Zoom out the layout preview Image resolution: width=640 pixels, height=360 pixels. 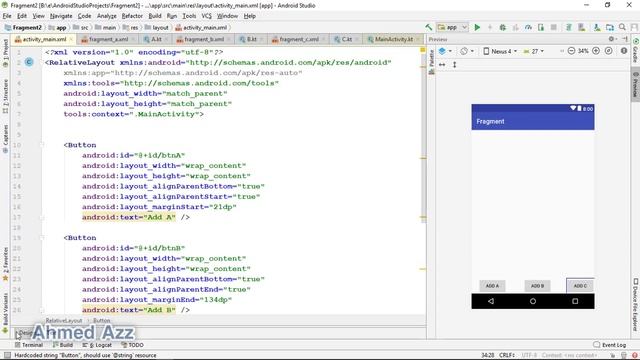click(571, 51)
